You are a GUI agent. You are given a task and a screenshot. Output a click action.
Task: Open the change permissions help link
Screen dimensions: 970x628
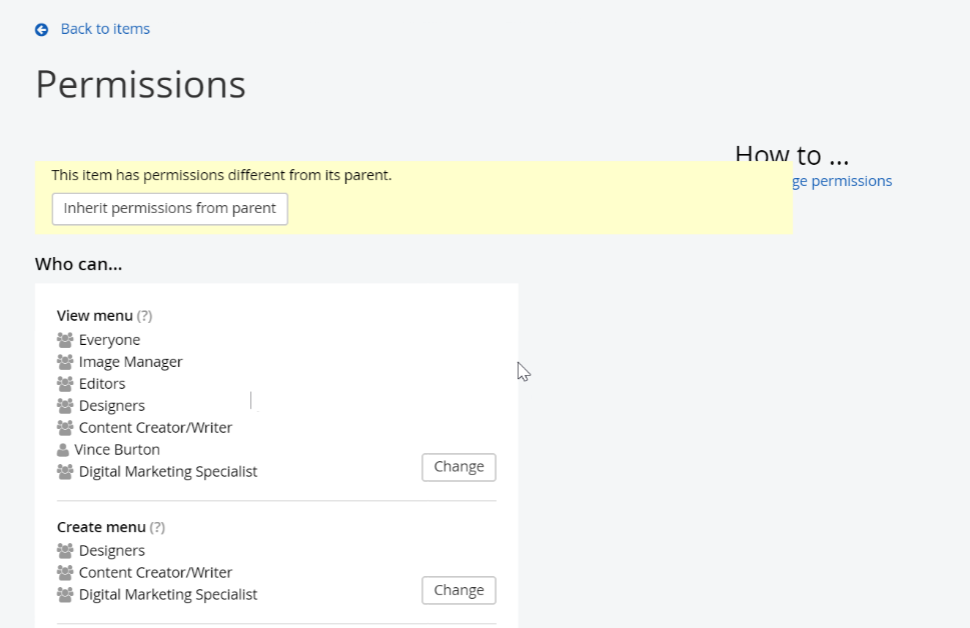842,181
